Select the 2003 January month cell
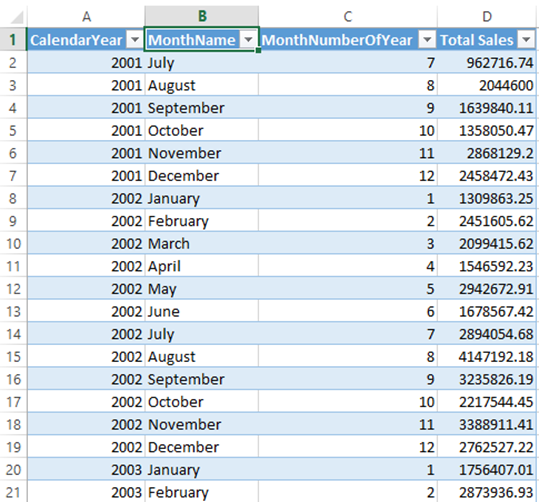This screenshot has height=502, width=539. tap(202, 470)
